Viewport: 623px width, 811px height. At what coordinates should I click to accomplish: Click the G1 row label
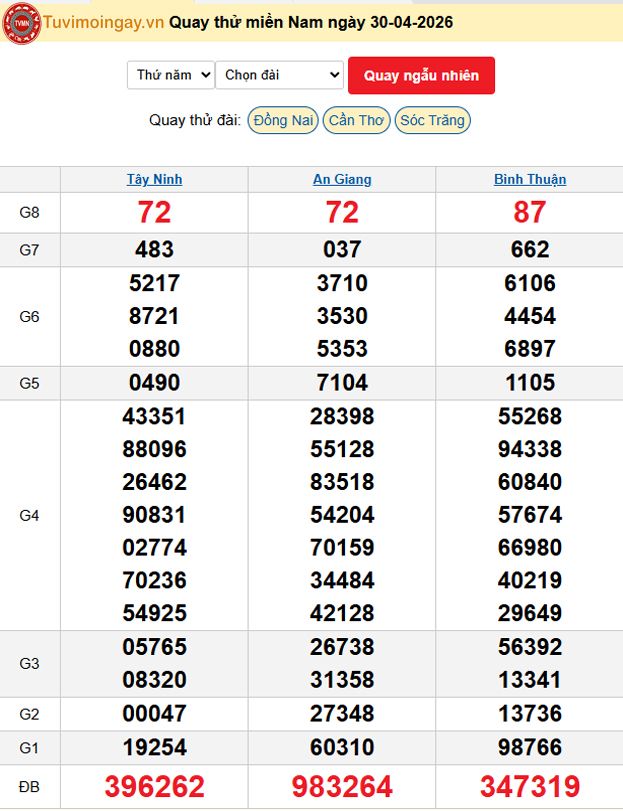pos(29,748)
